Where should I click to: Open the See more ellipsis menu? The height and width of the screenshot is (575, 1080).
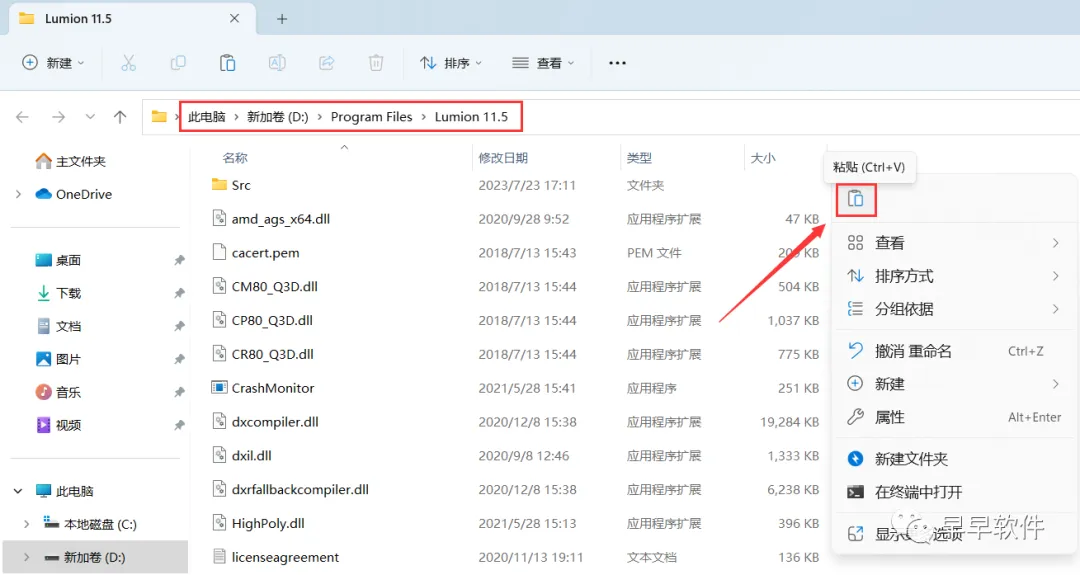pyautogui.click(x=617, y=63)
